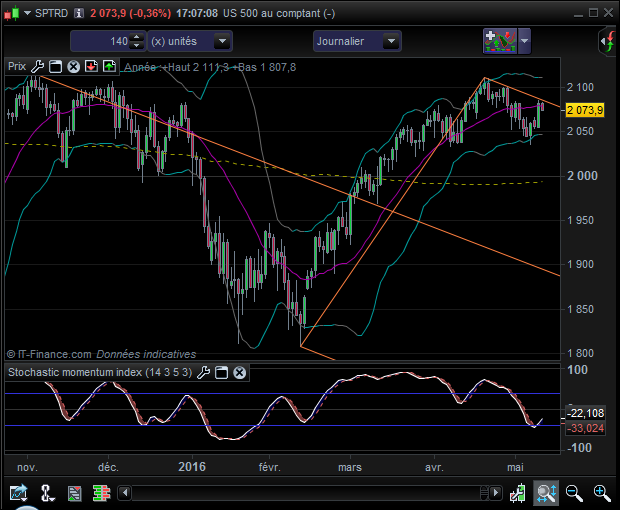Click the scrollbar handle grip
This screenshot has height=510, width=620.
click(484, 493)
